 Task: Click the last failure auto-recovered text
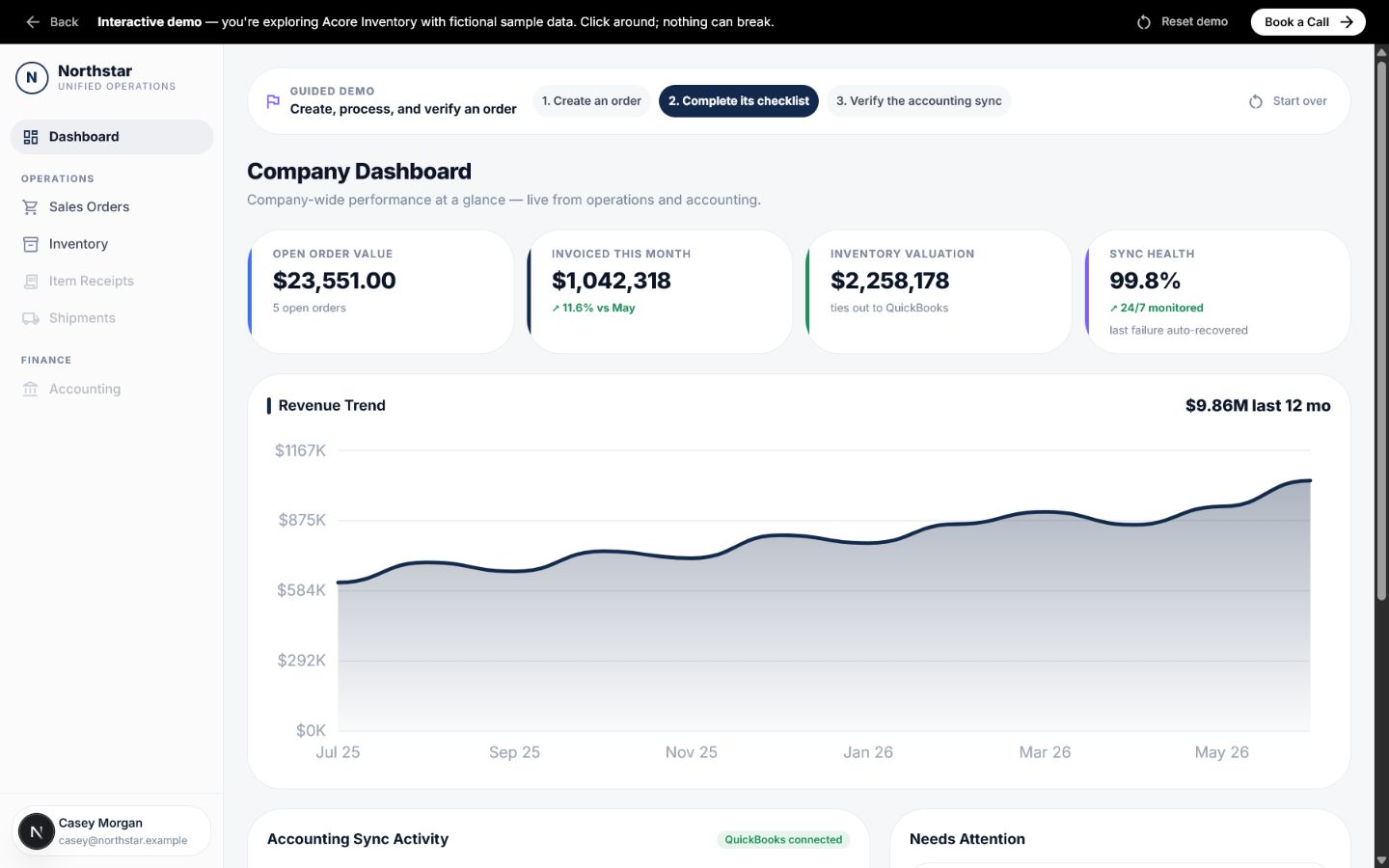pyautogui.click(x=1179, y=330)
